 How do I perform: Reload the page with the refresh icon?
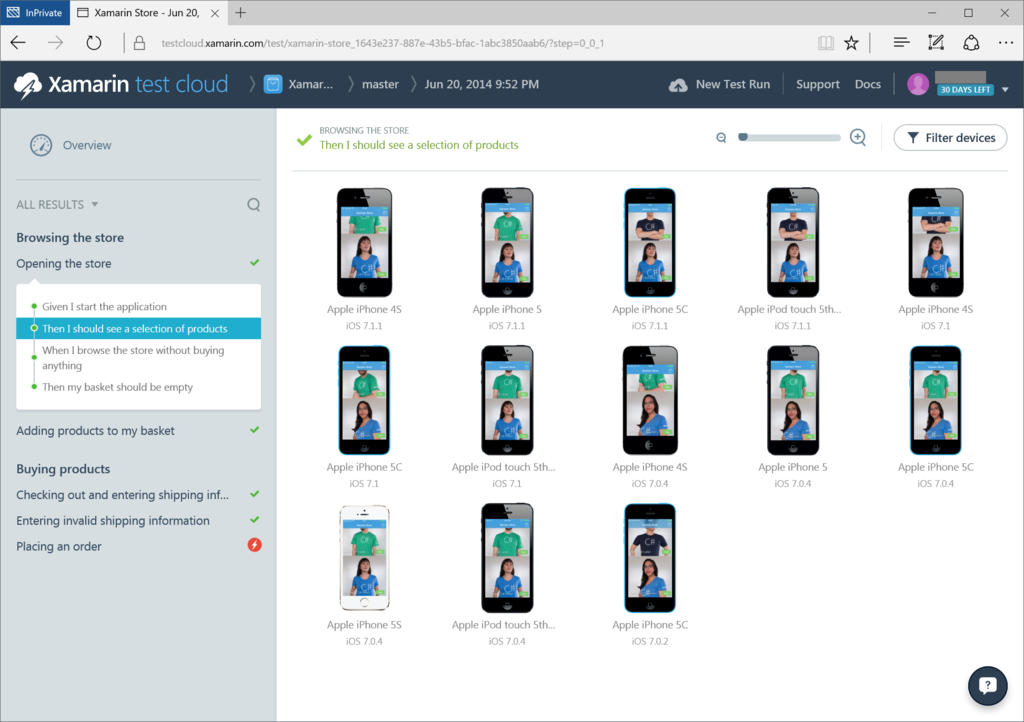[94, 43]
